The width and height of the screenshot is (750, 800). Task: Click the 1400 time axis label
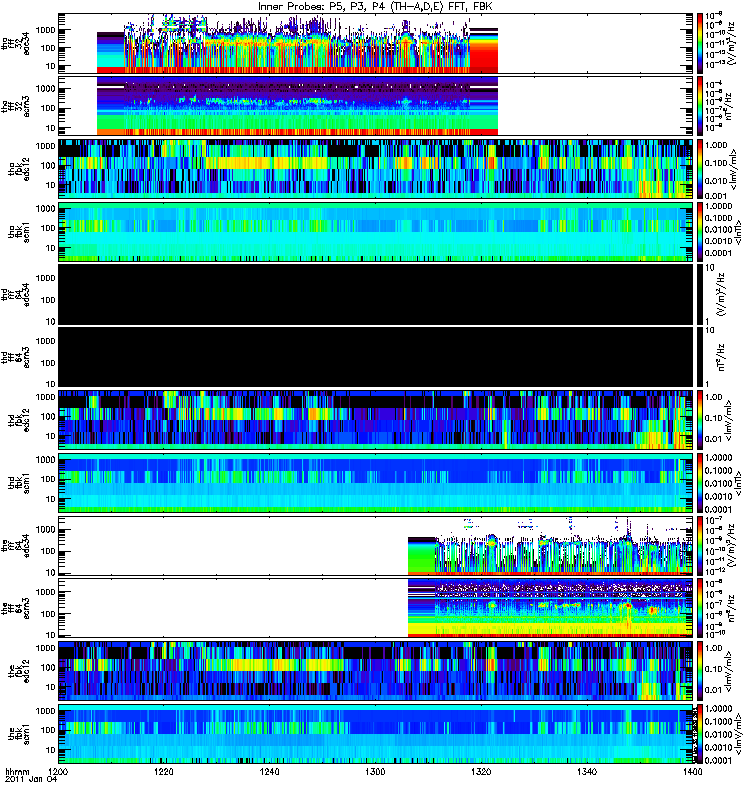coord(692,772)
